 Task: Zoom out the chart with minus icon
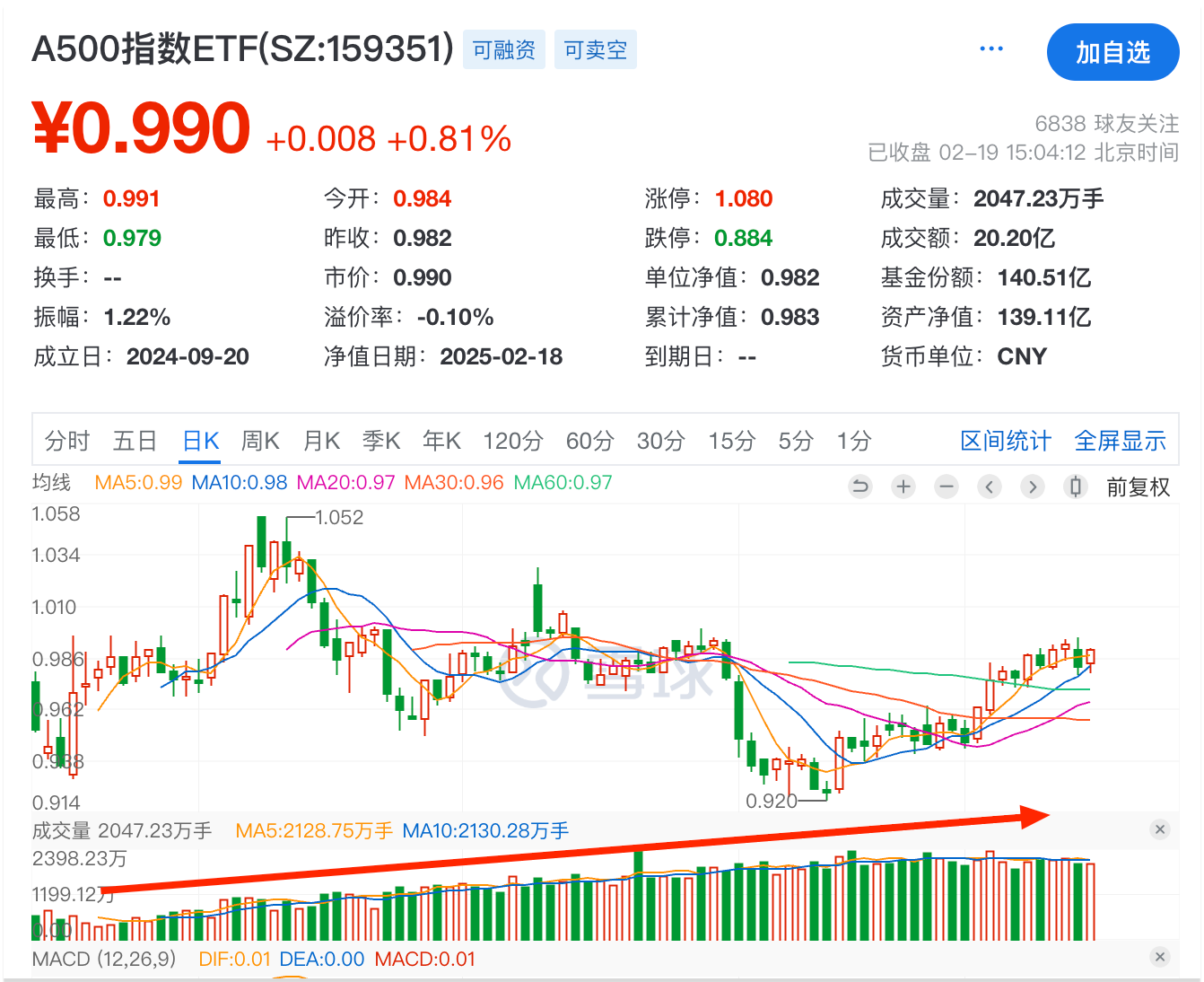pos(947,487)
